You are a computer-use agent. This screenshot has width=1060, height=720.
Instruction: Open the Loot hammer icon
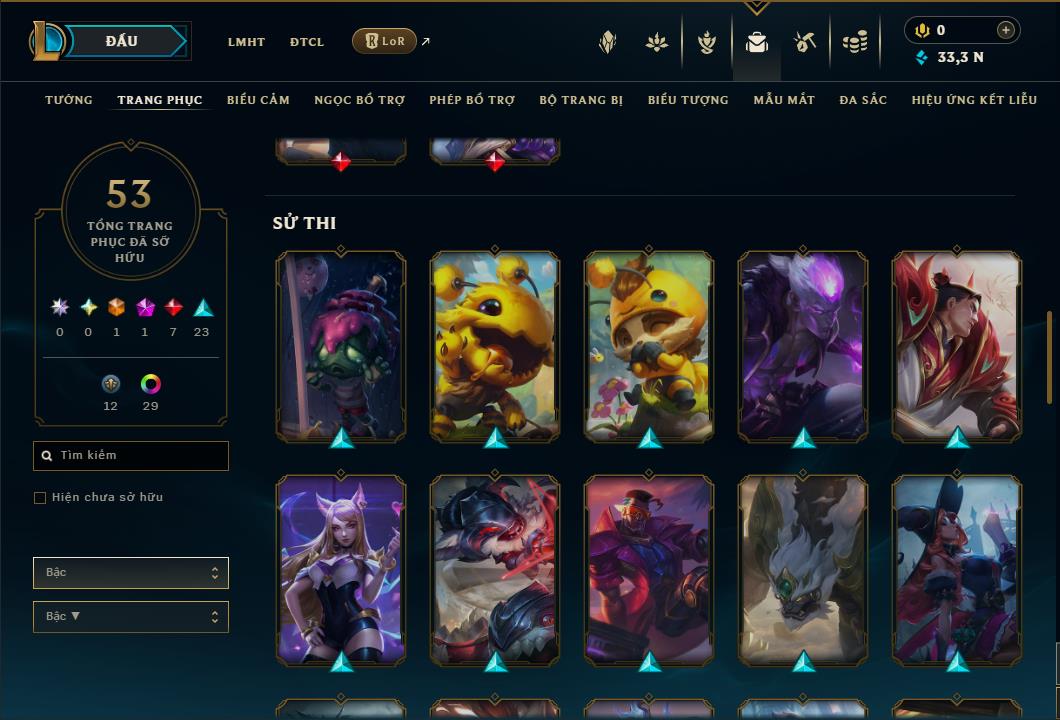[x=804, y=43]
